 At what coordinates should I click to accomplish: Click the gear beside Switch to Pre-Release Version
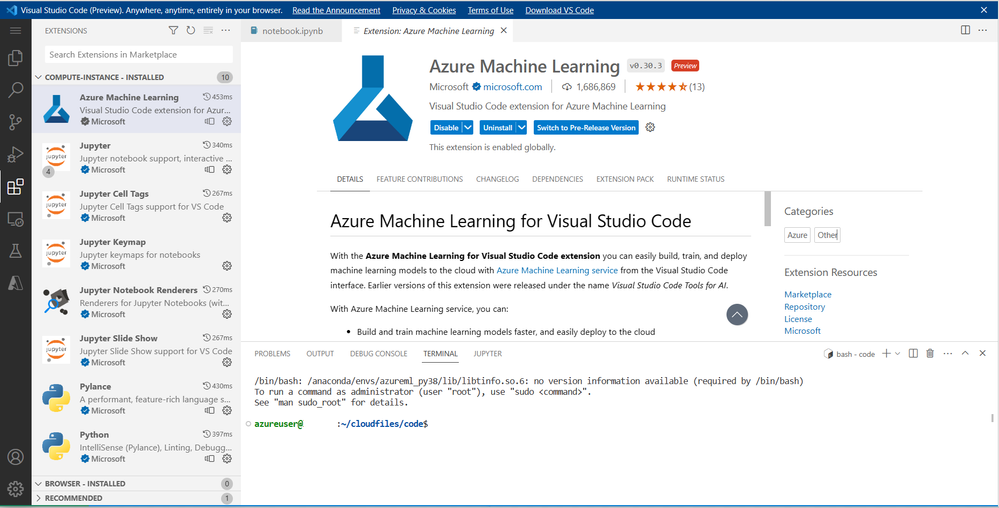click(x=650, y=127)
